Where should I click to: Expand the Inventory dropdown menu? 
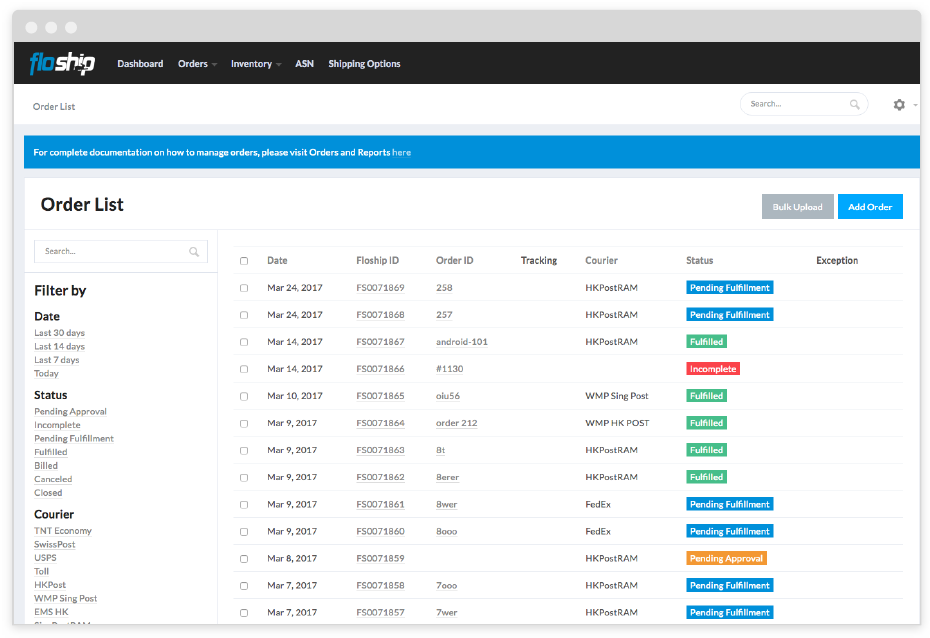(255, 64)
